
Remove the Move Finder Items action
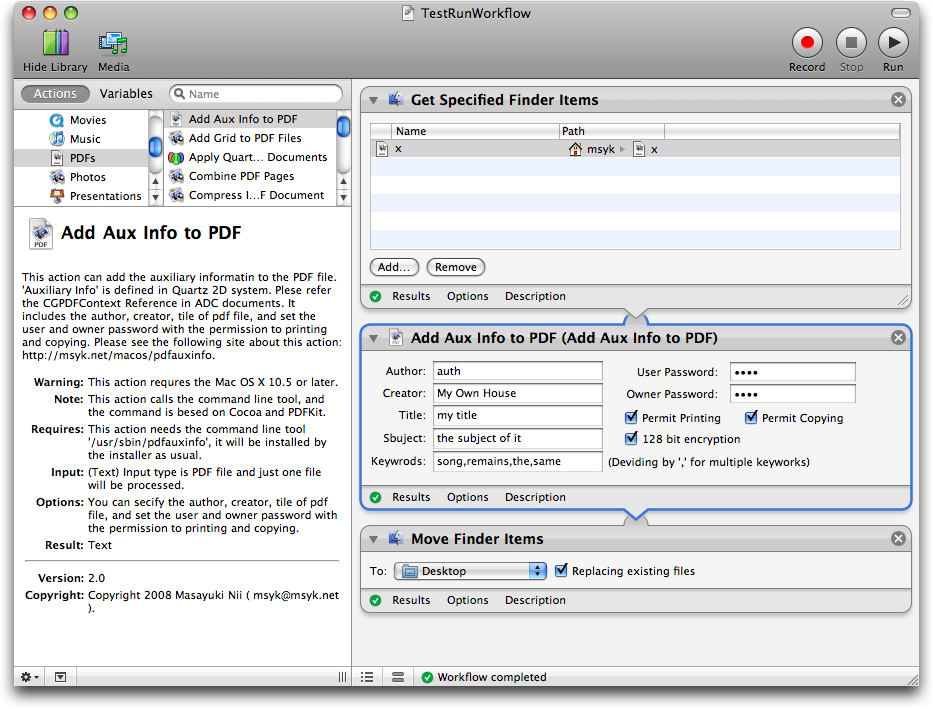(897, 539)
